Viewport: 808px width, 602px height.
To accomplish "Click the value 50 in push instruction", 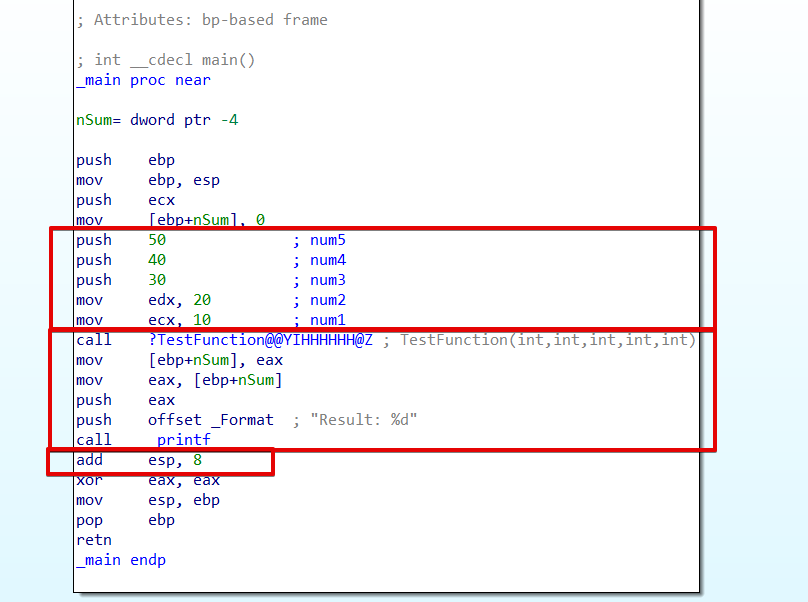I will [x=157, y=240].
